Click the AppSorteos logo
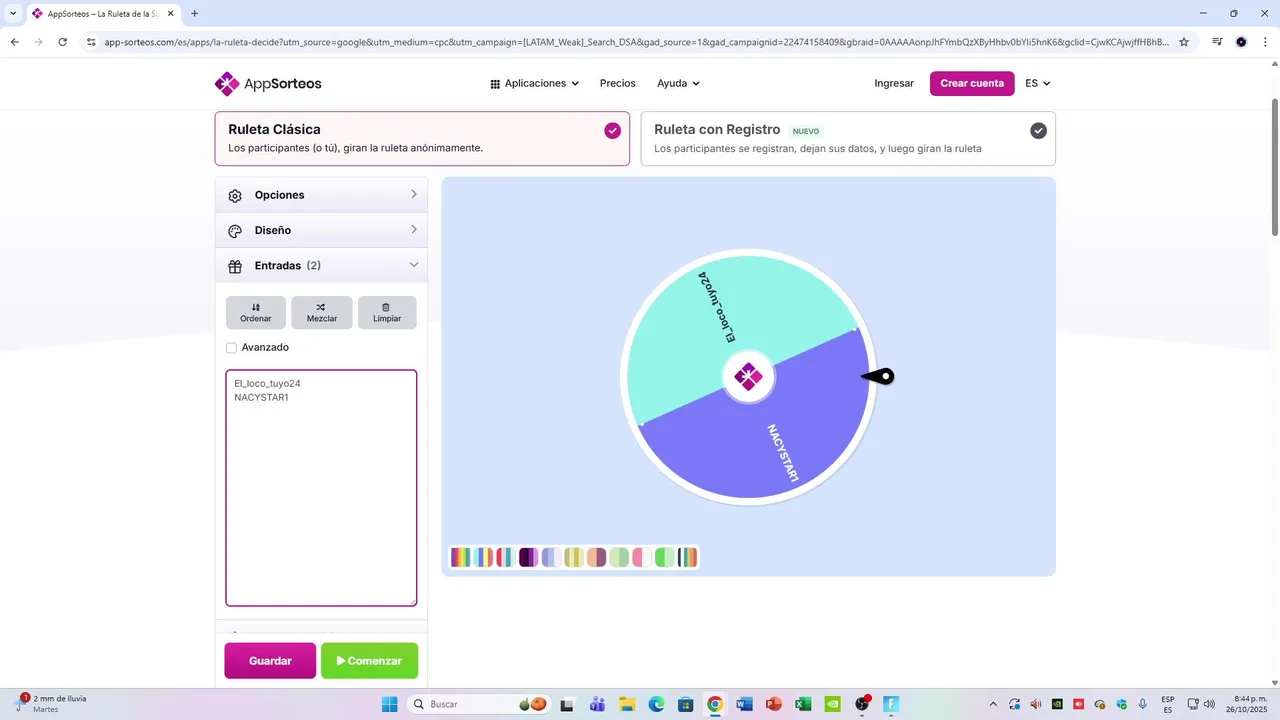Screen dimensions: 1280x720 [268, 84]
